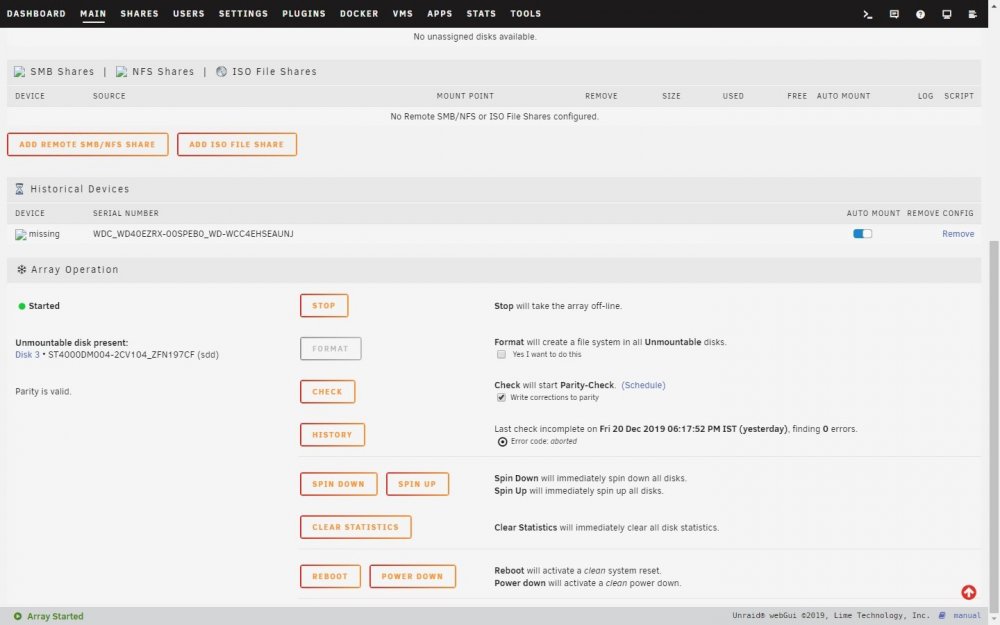Click the ISO File Shares heading
The image size is (1000, 625).
click(x=274, y=71)
